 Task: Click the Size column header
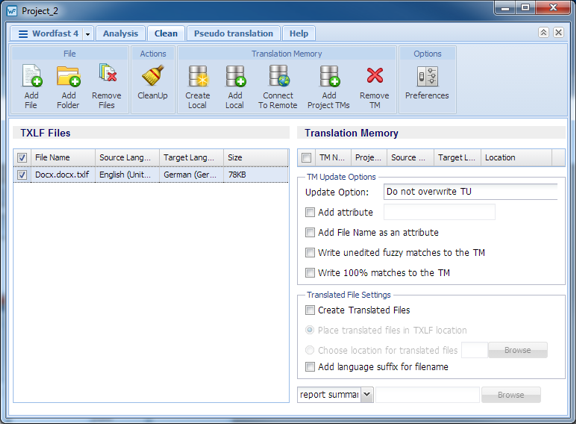coord(256,158)
